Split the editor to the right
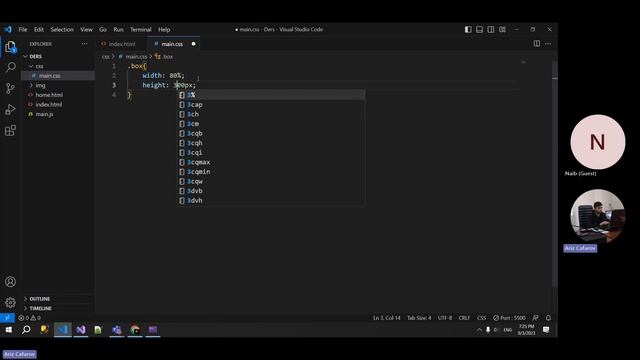The image size is (640, 360). [537, 44]
